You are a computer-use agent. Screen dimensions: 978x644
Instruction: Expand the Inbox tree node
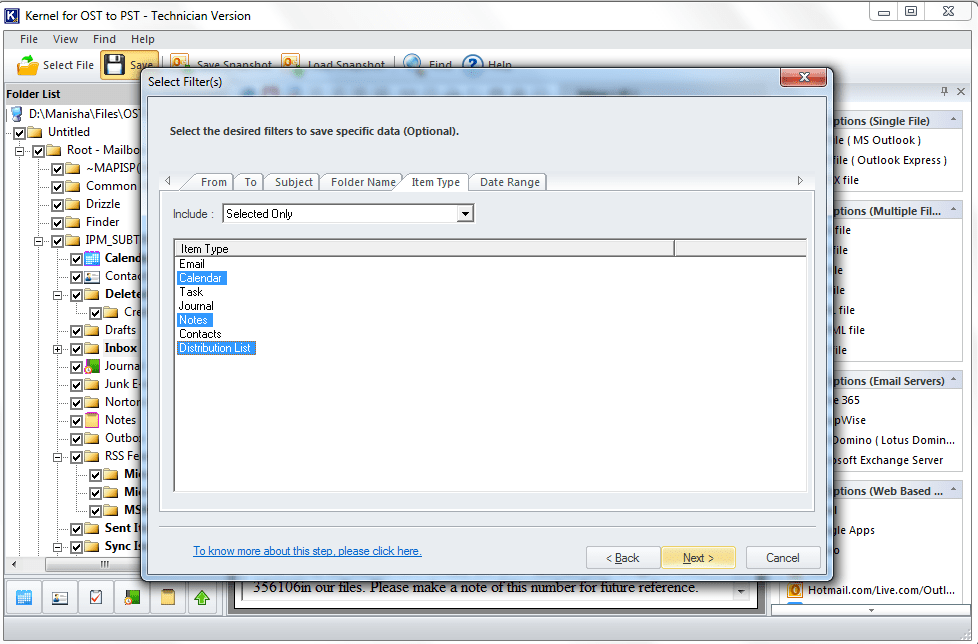point(57,349)
